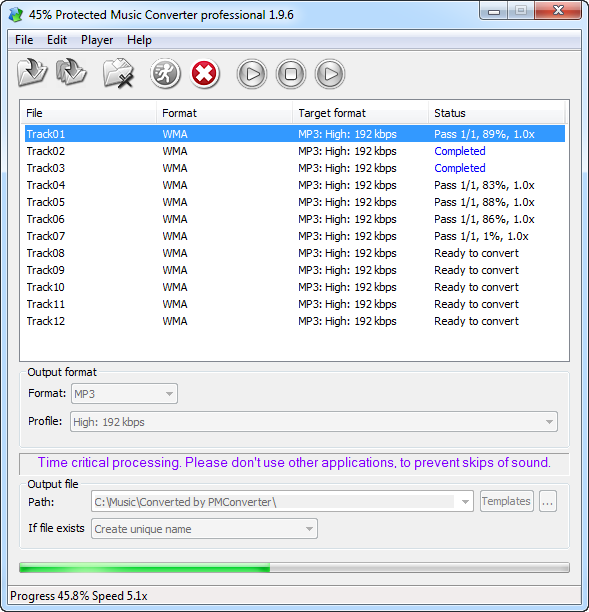The image size is (589, 612).
Task: Click the green conversion progress bar
Action: (x=294, y=568)
